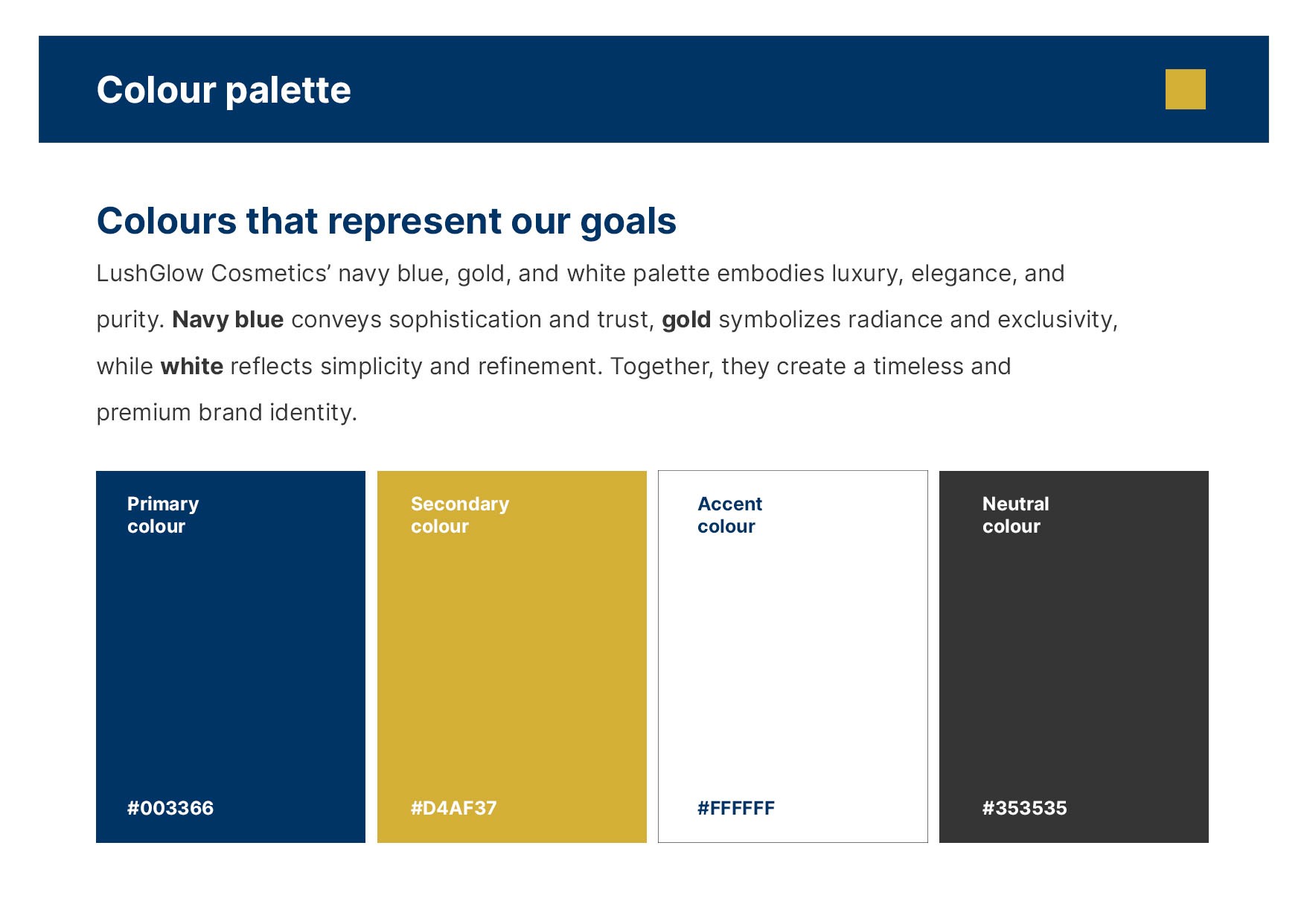
Task: Click the Accent colour label
Action: coord(729,515)
